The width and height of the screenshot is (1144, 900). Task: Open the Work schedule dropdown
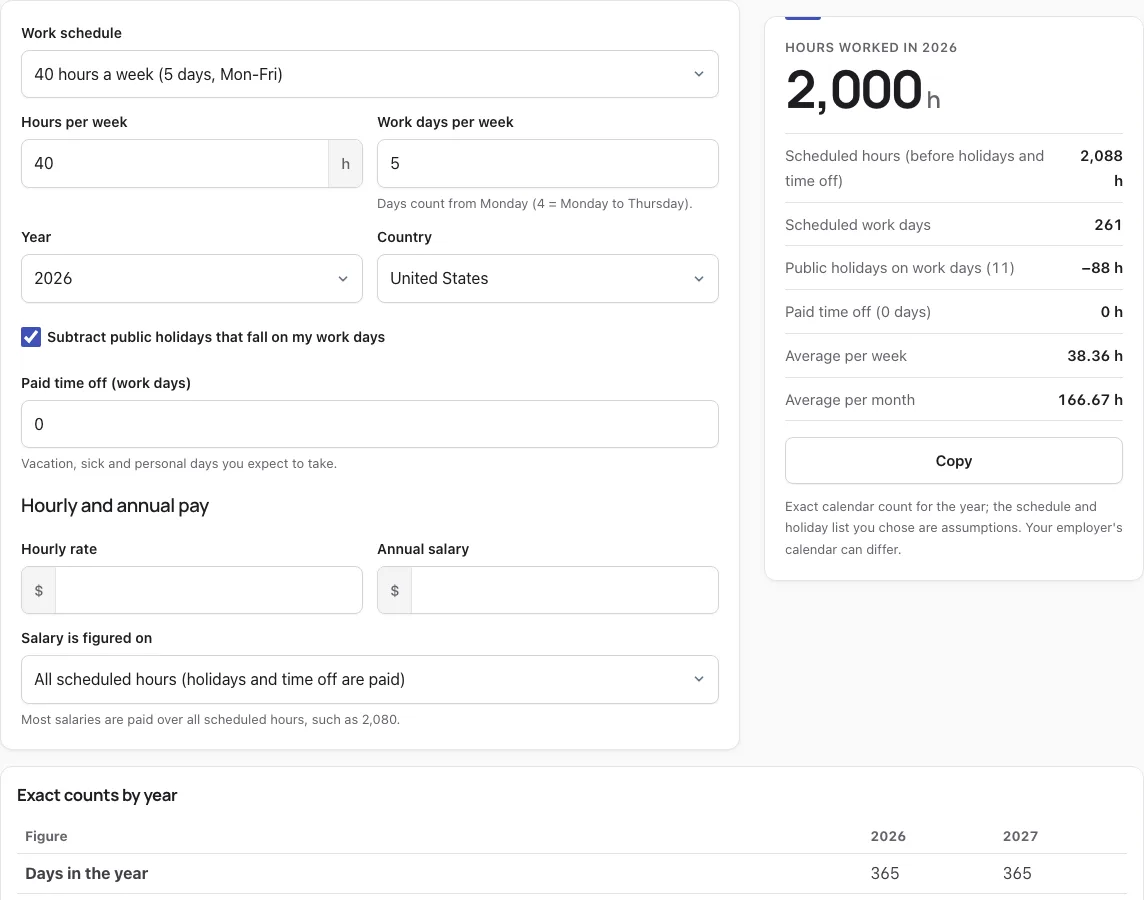coord(369,74)
